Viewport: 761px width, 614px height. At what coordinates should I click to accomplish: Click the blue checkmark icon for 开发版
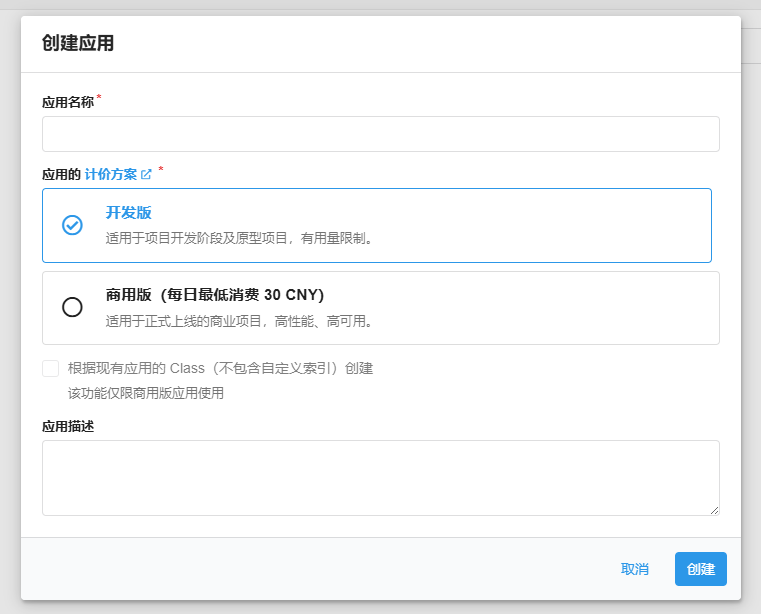coord(72,225)
